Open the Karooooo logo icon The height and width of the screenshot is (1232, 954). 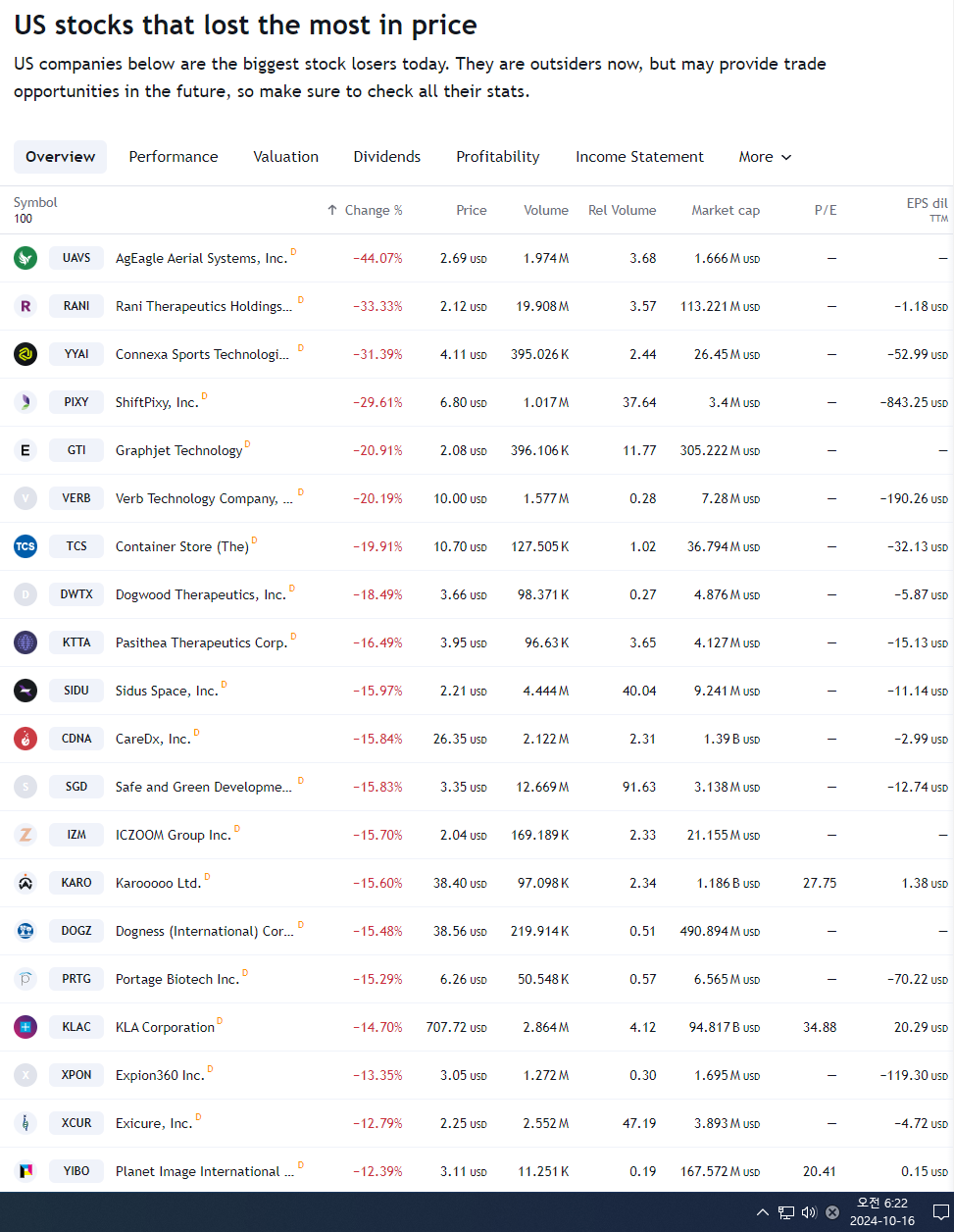(25, 883)
